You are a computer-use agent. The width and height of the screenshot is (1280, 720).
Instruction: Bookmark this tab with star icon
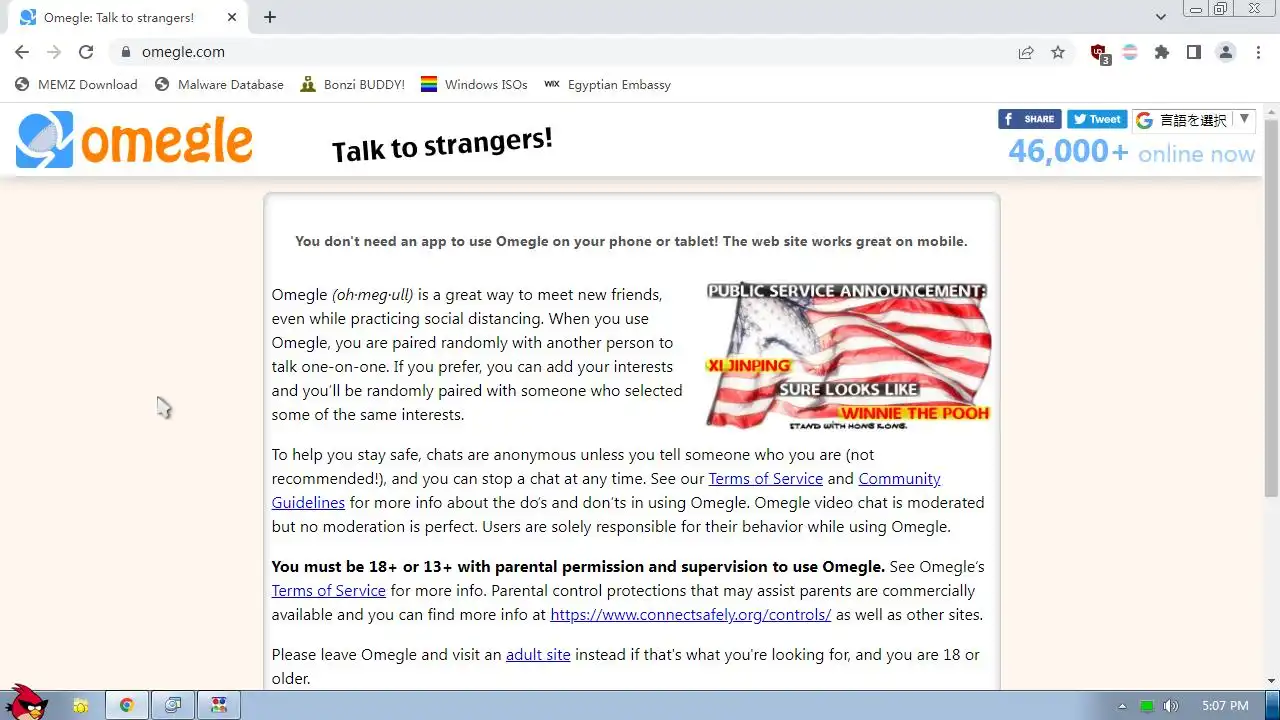(x=1058, y=52)
